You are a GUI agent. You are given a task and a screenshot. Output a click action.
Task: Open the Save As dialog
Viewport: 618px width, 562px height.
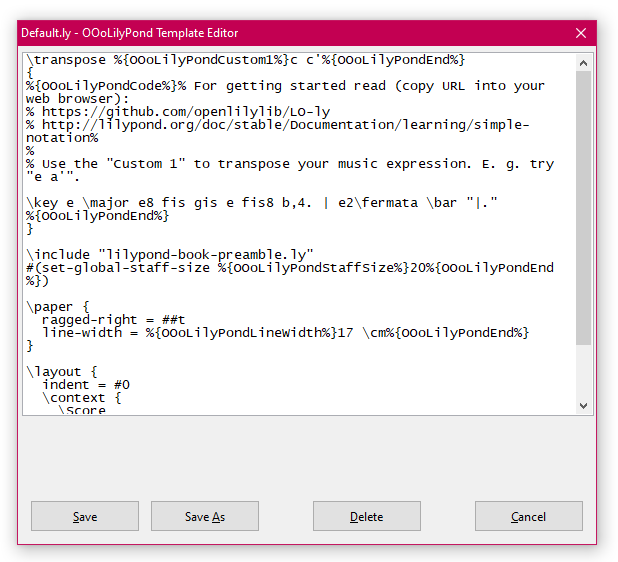[x=205, y=516]
